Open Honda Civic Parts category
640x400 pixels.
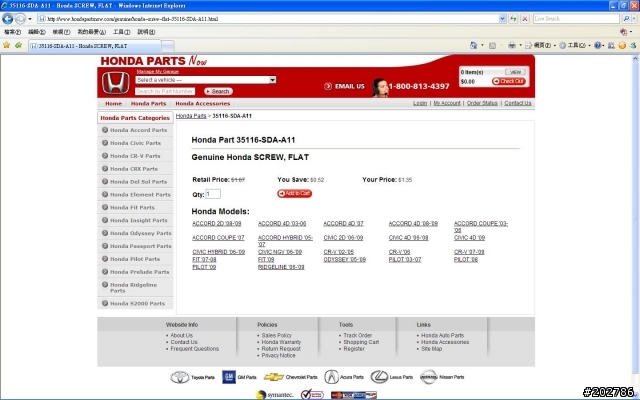(135, 143)
